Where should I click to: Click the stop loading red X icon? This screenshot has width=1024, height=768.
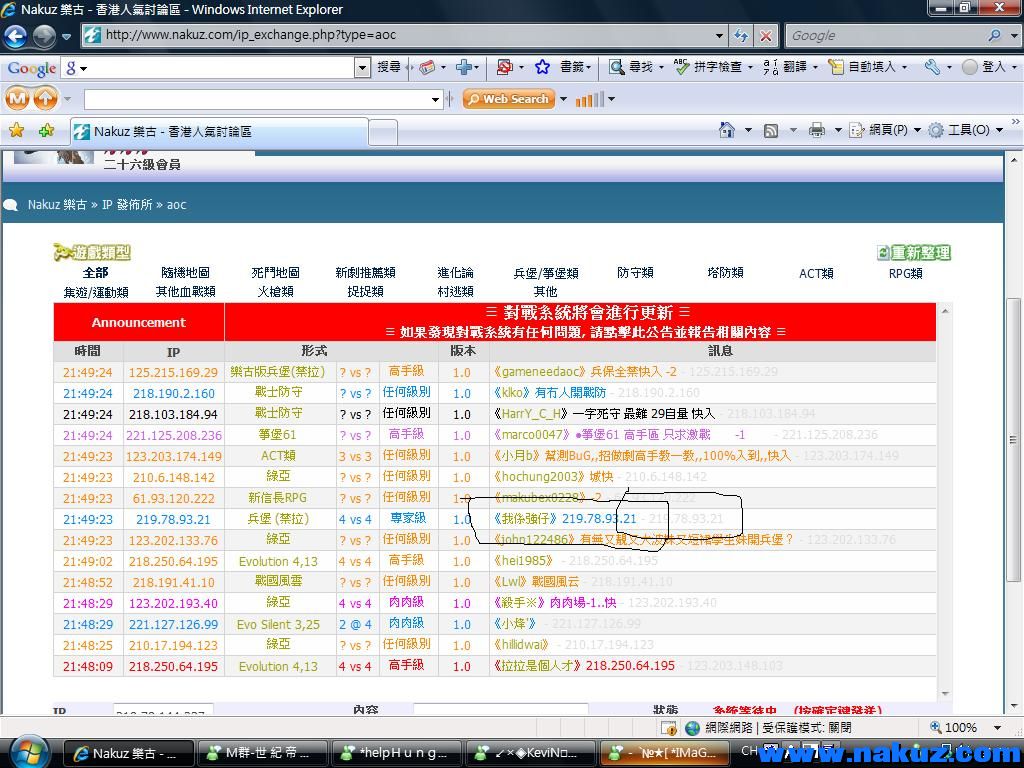[766, 35]
